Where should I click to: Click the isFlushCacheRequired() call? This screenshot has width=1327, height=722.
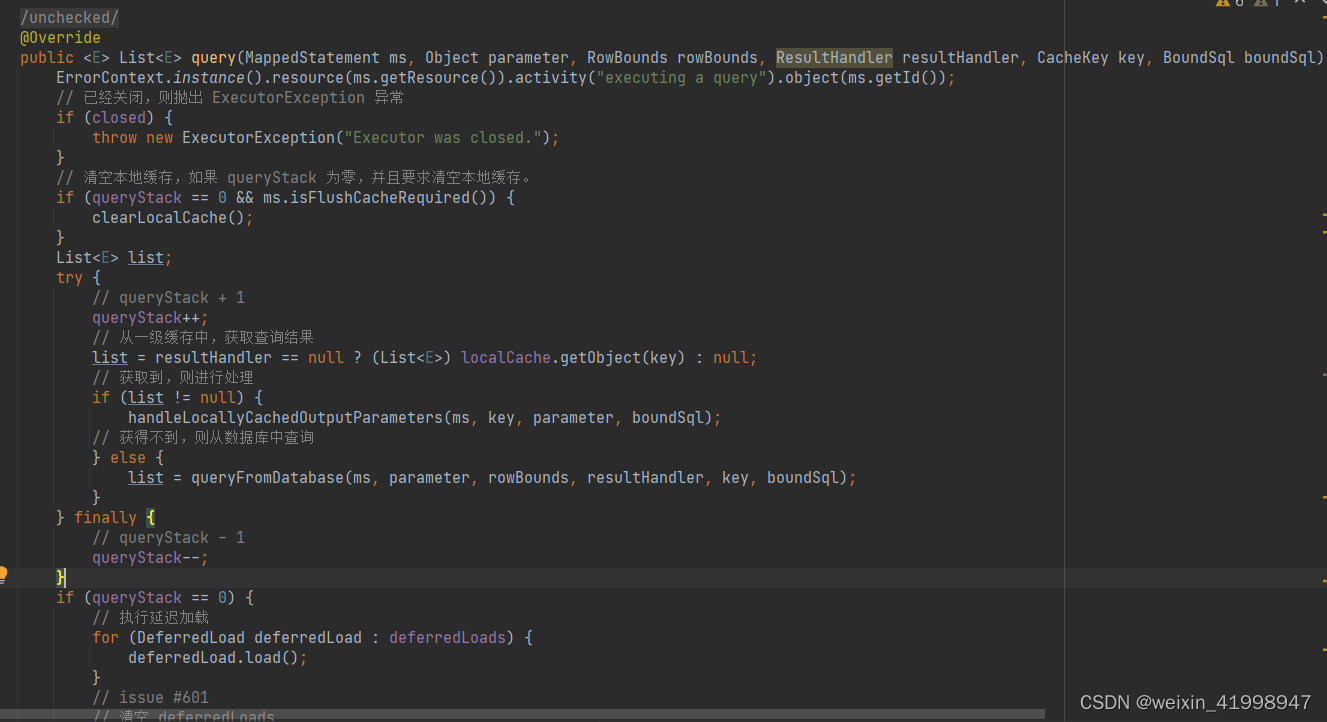coord(389,198)
